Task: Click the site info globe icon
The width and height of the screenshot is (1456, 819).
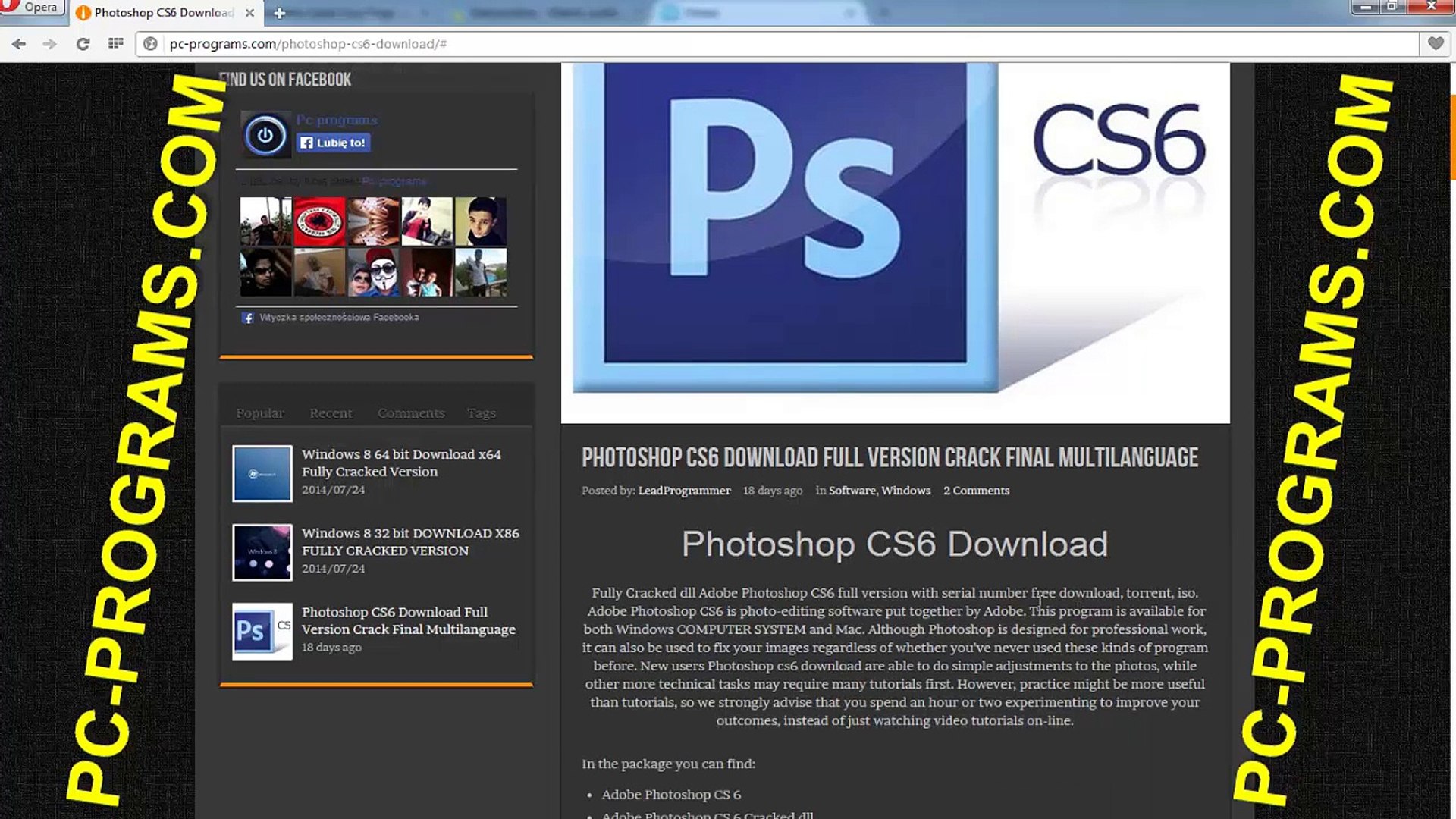Action: click(x=151, y=44)
